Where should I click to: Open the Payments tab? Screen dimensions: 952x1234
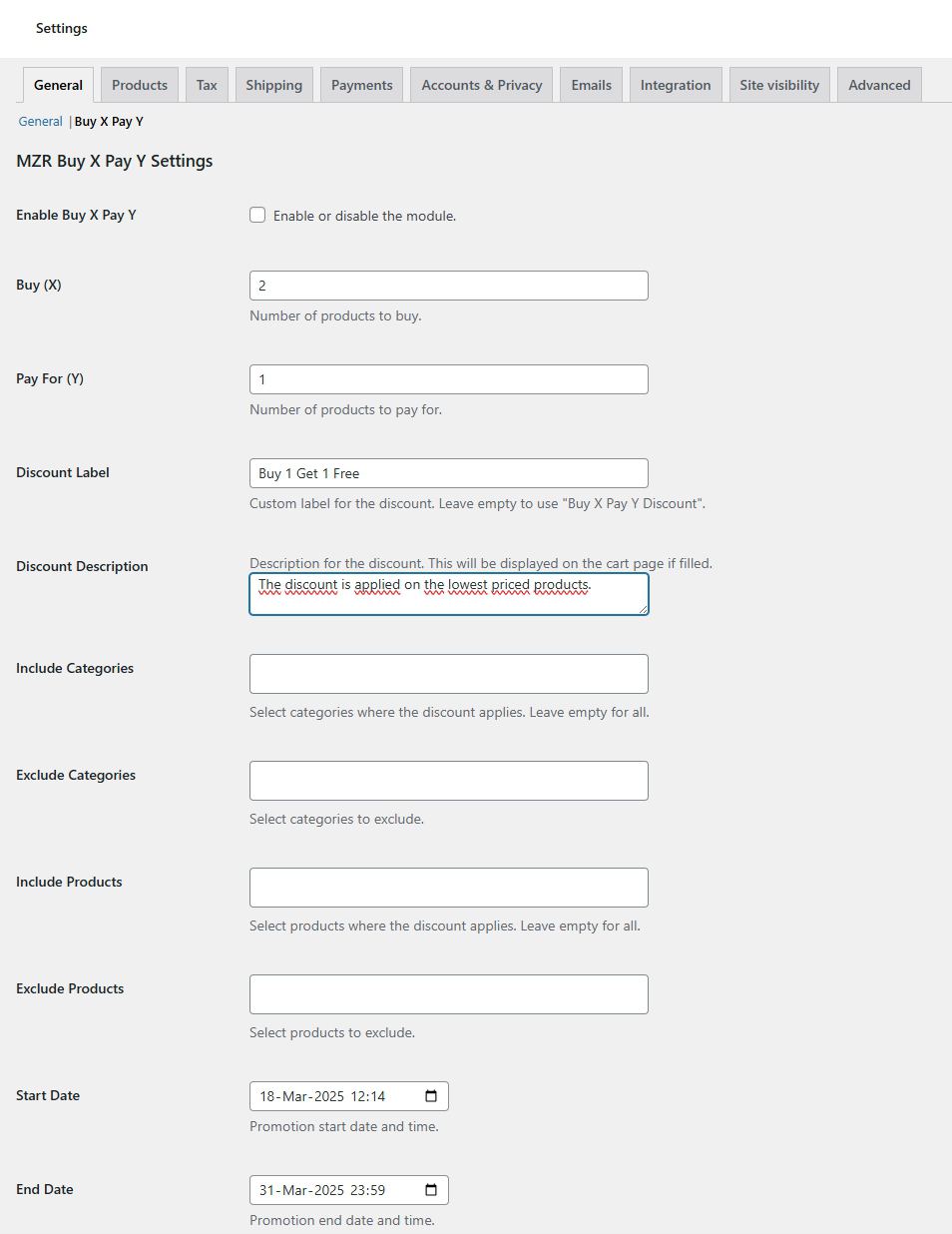pos(362,85)
